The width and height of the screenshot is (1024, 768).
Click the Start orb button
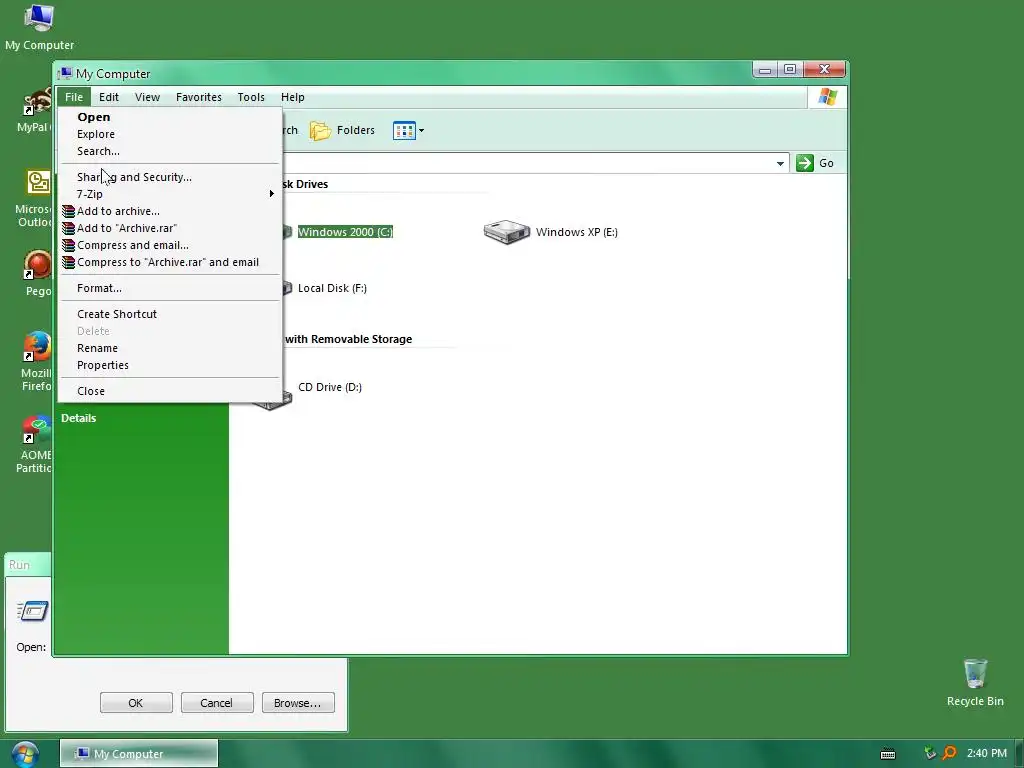pos(25,754)
